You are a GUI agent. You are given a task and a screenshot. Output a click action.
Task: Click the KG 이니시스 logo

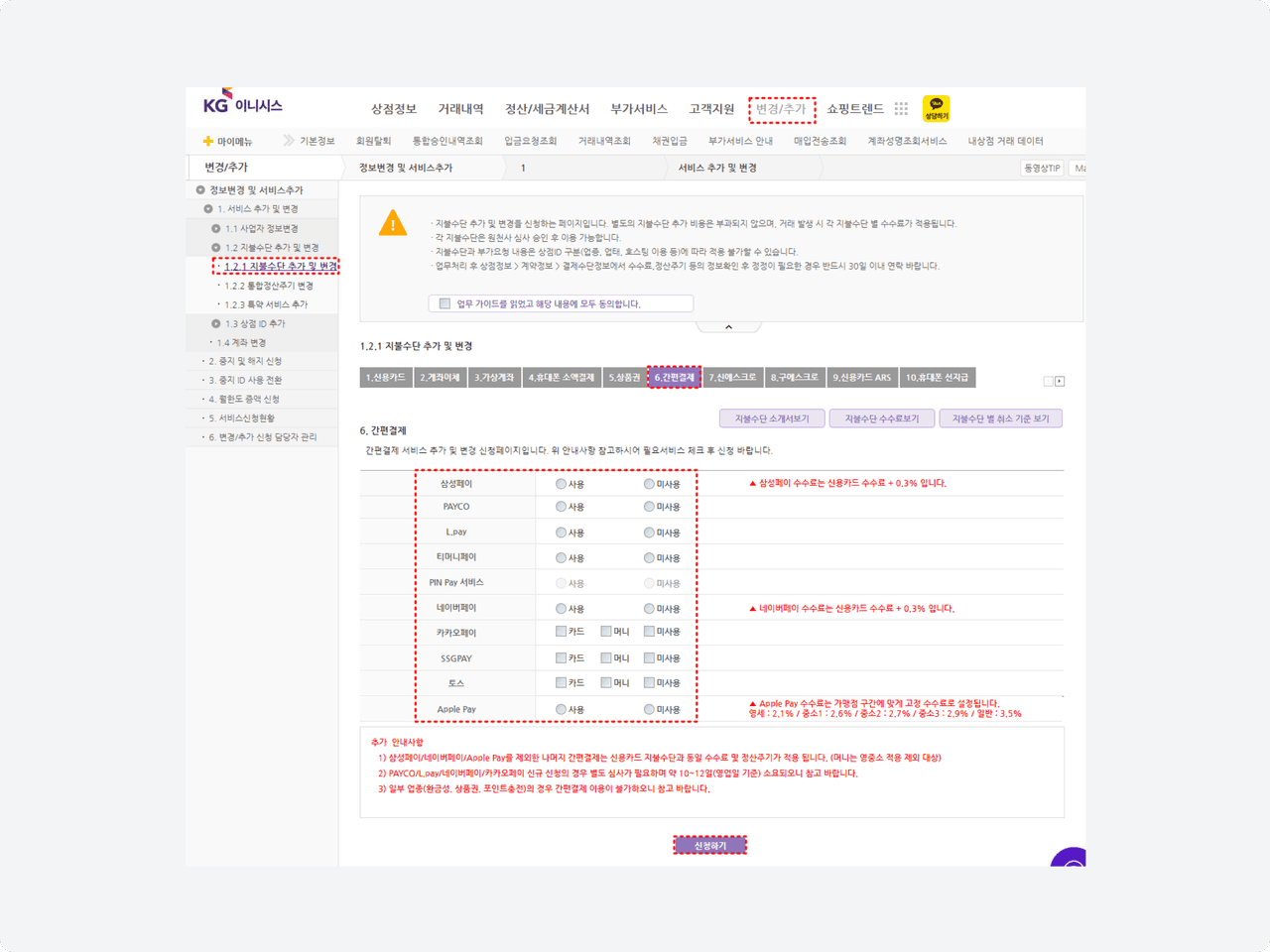tap(242, 103)
